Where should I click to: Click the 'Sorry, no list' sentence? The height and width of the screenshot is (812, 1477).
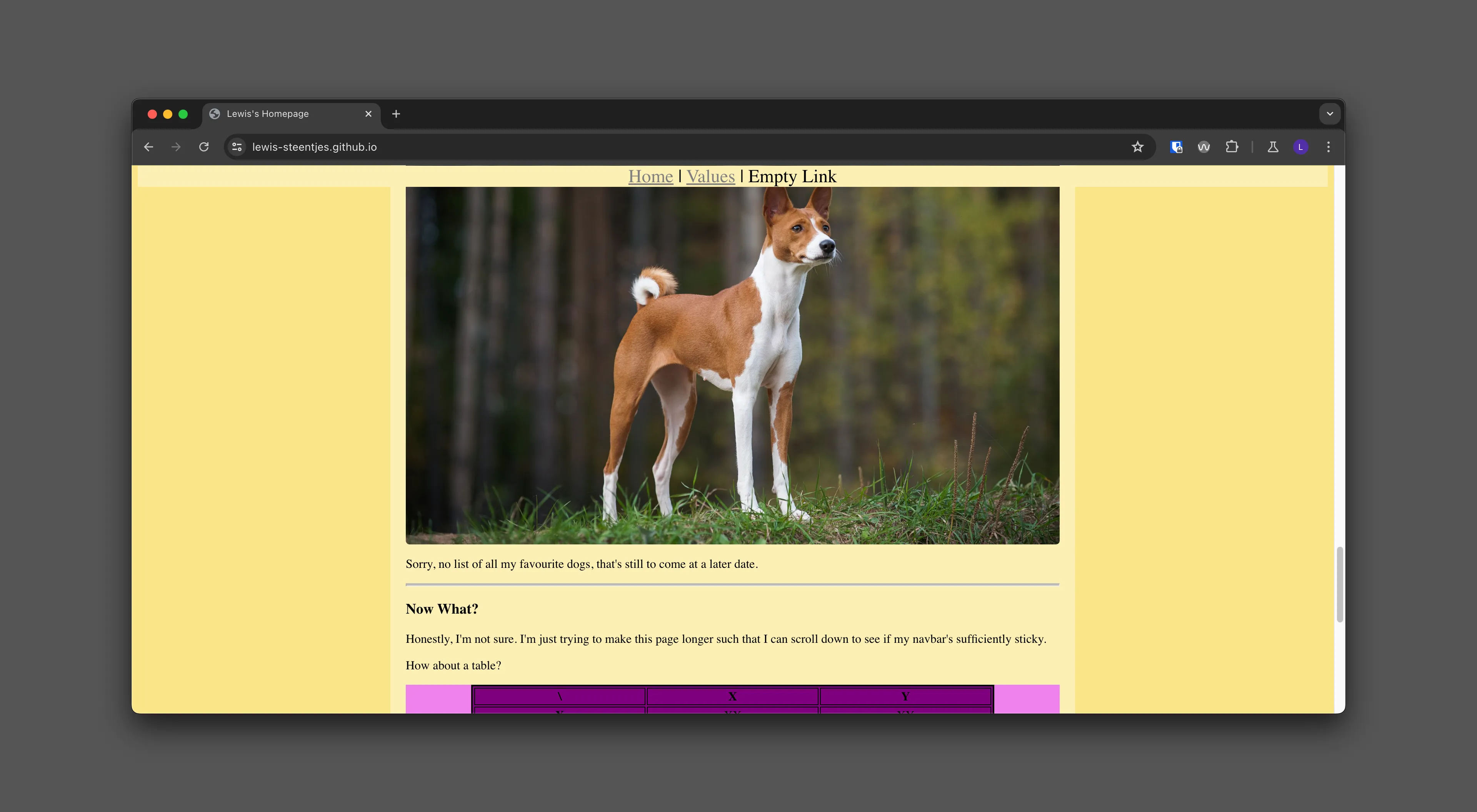click(582, 564)
